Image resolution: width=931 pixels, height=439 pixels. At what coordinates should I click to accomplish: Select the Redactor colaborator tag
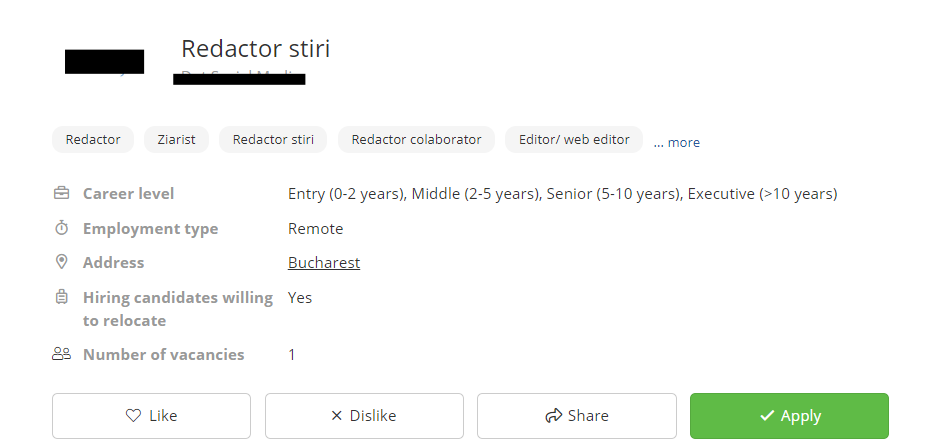[x=416, y=140]
